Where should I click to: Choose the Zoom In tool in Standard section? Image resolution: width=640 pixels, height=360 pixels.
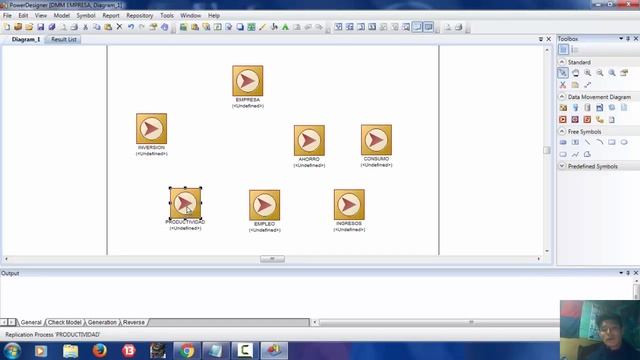tap(587, 73)
